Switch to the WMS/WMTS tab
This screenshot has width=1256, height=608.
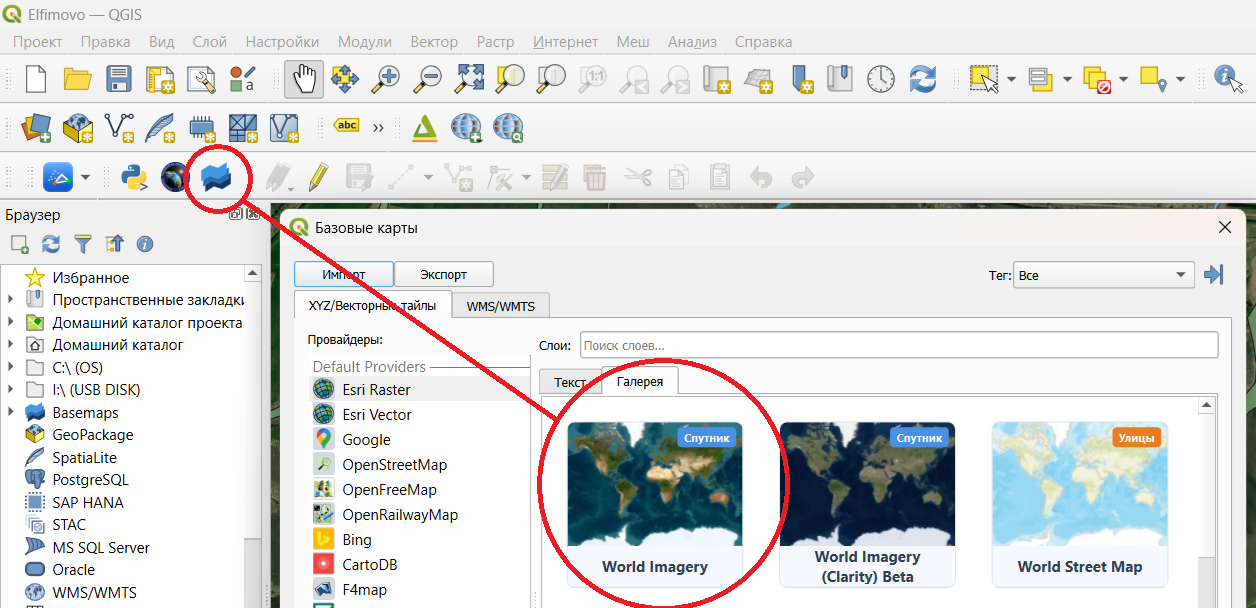point(502,306)
